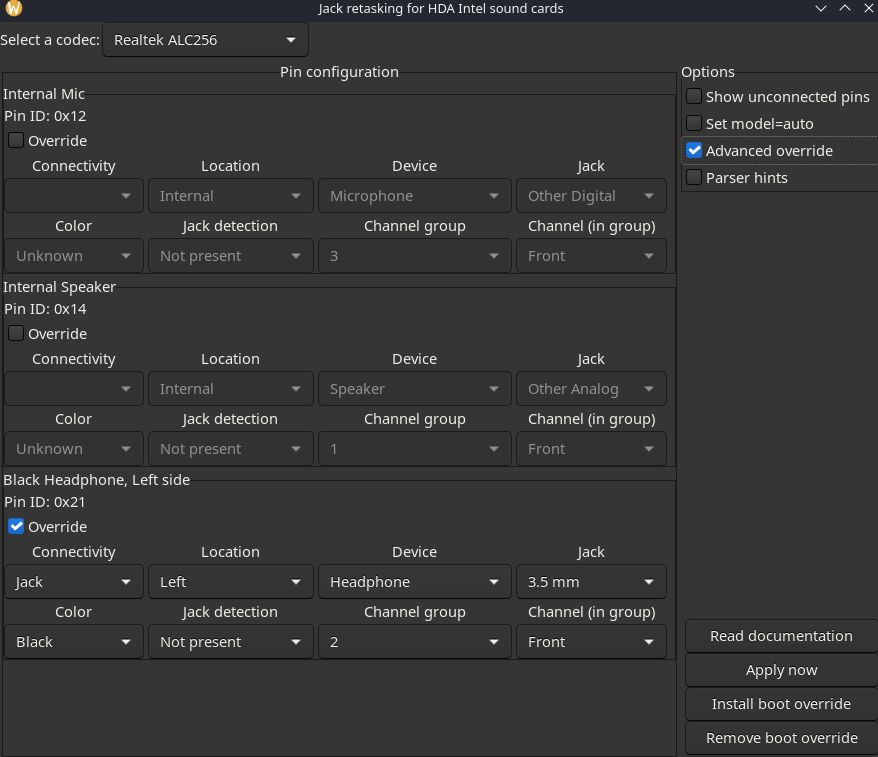Toggle the Set model=auto checkbox
878x757 pixels.
coord(694,124)
